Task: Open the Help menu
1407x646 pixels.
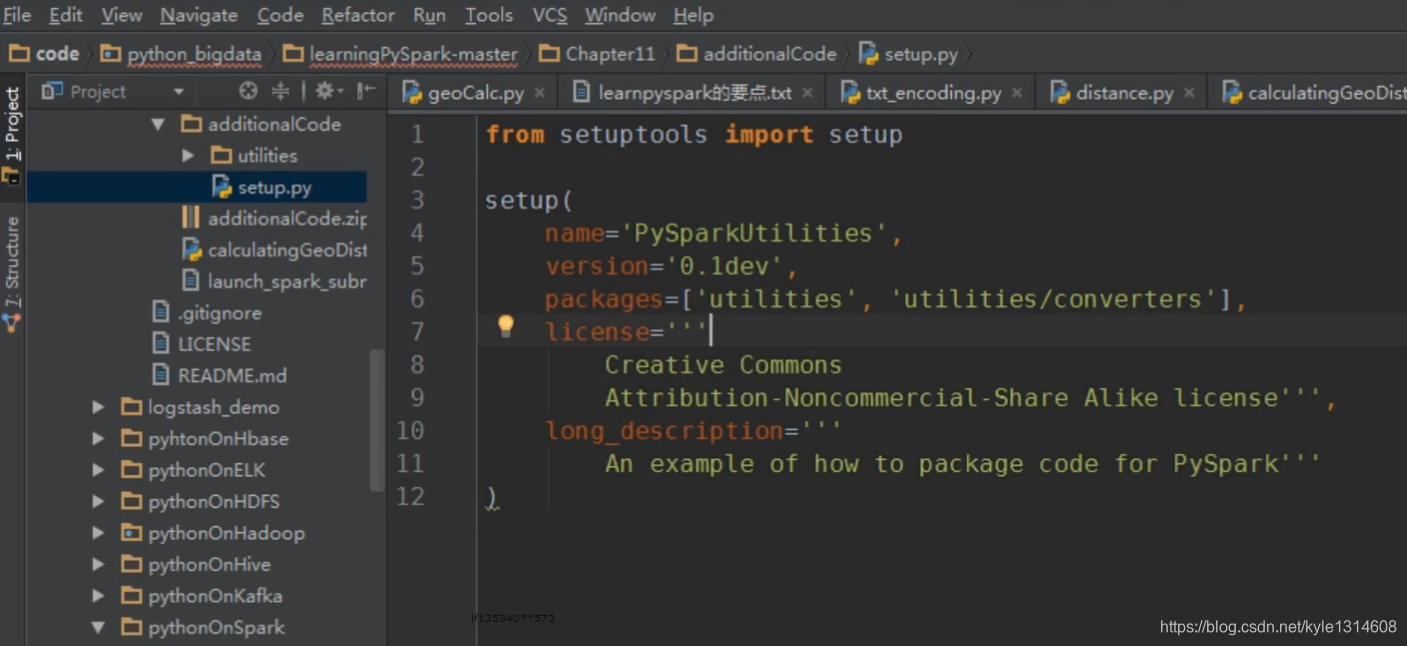Action: point(693,15)
